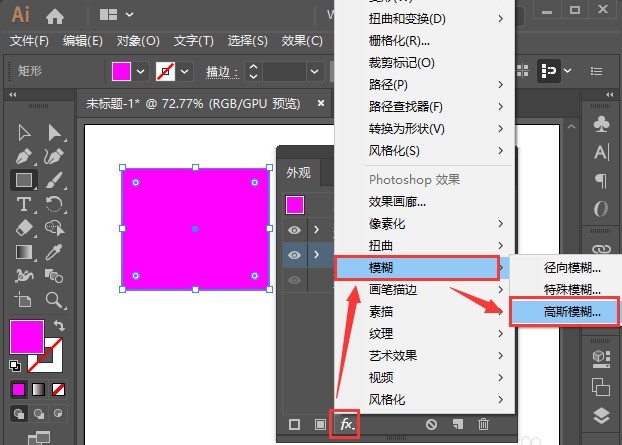The height and width of the screenshot is (445, 622).
Task: Choose Draw Inside mode
Action: [58, 414]
